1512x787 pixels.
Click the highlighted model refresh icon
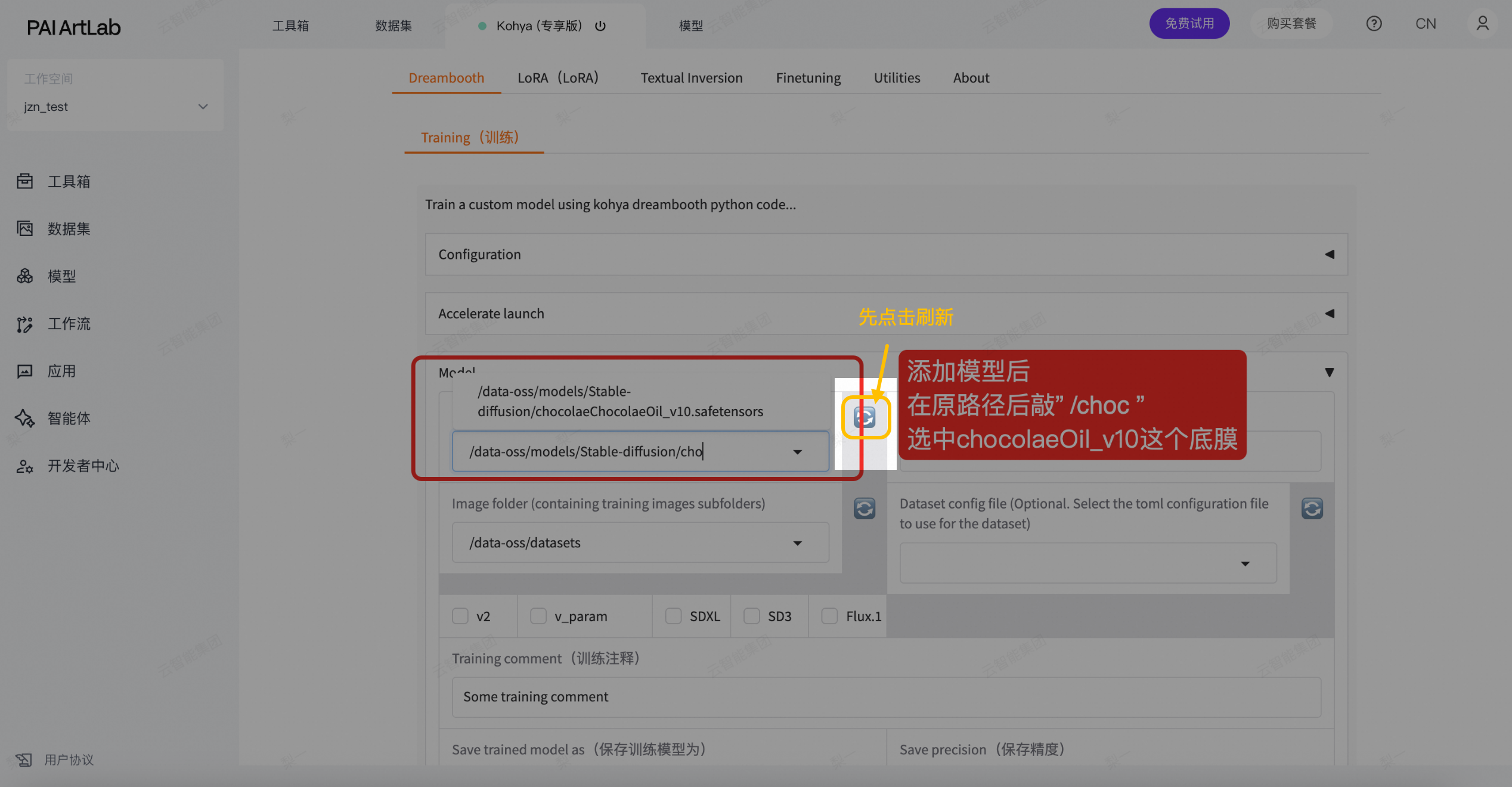(865, 417)
